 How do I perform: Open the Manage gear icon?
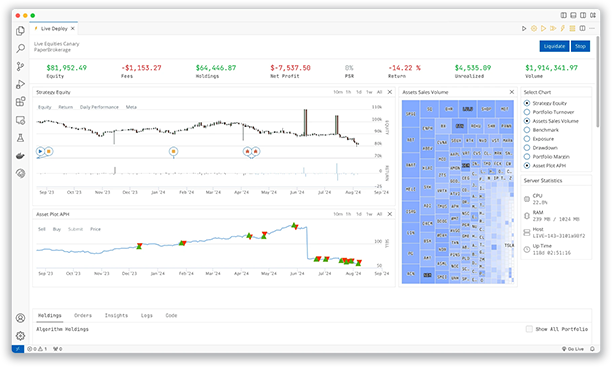20,336
